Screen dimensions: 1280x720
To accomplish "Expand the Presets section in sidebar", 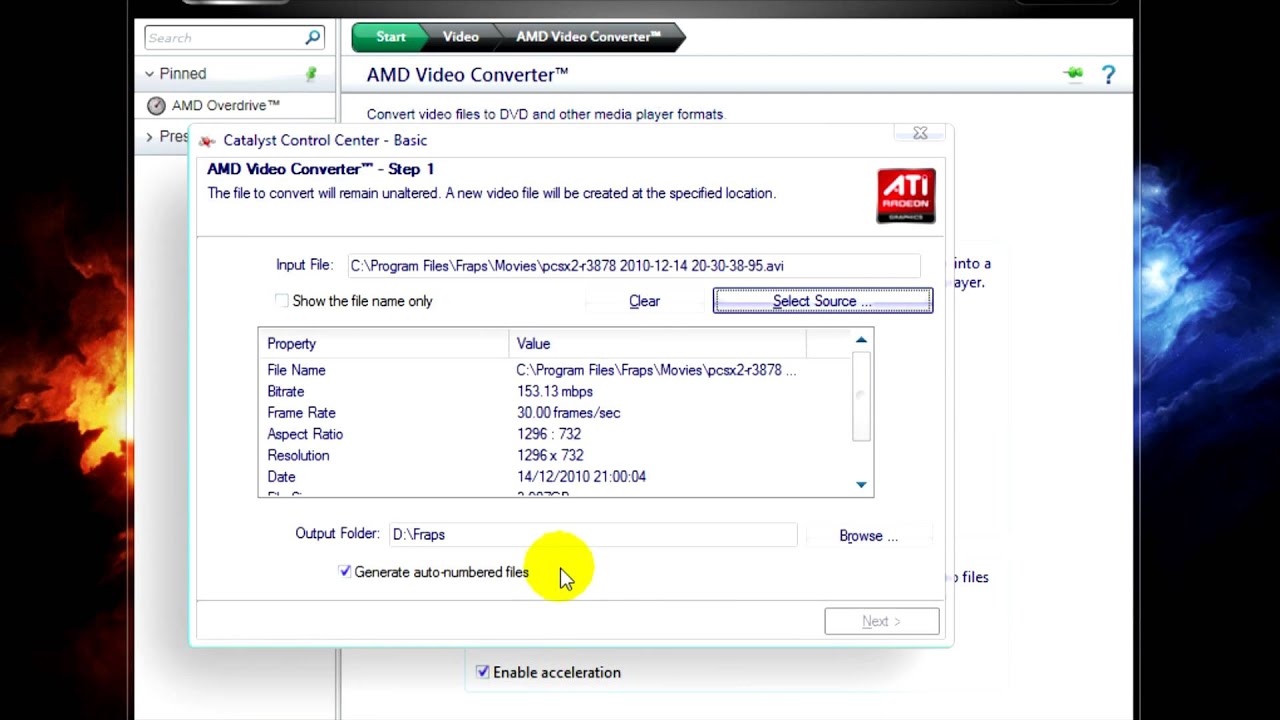I will tap(149, 137).
